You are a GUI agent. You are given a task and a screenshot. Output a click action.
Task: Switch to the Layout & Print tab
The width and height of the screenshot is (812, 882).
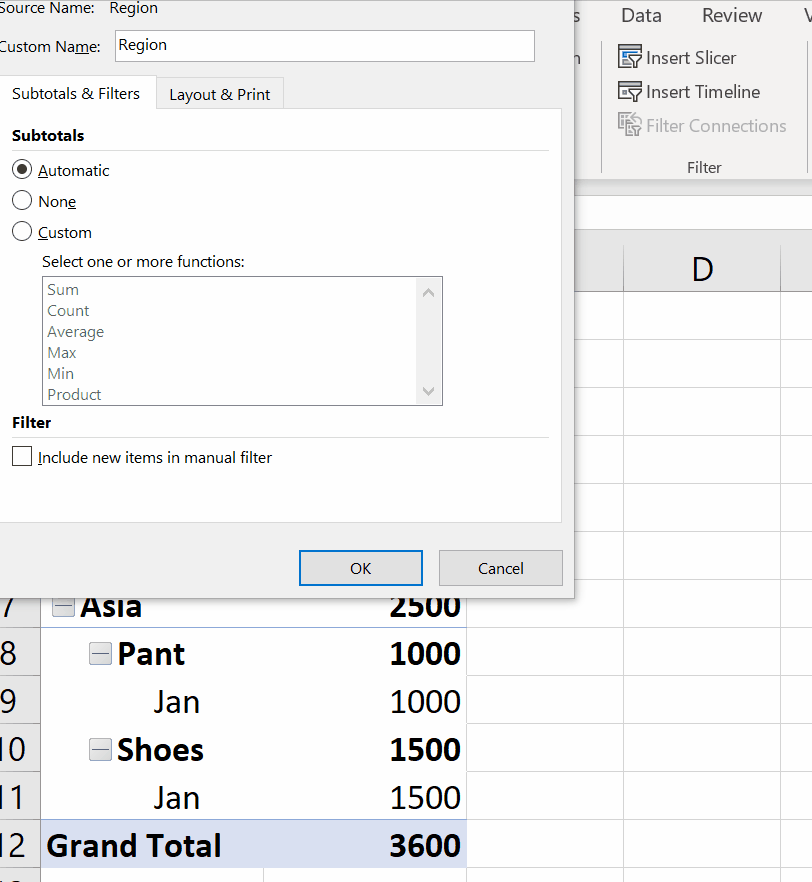pos(219,93)
